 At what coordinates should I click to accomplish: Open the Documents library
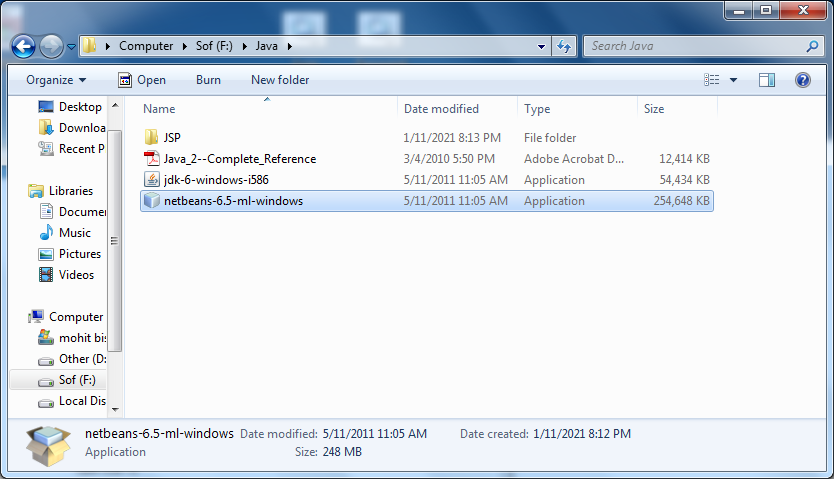pyautogui.click(x=72, y=212)
